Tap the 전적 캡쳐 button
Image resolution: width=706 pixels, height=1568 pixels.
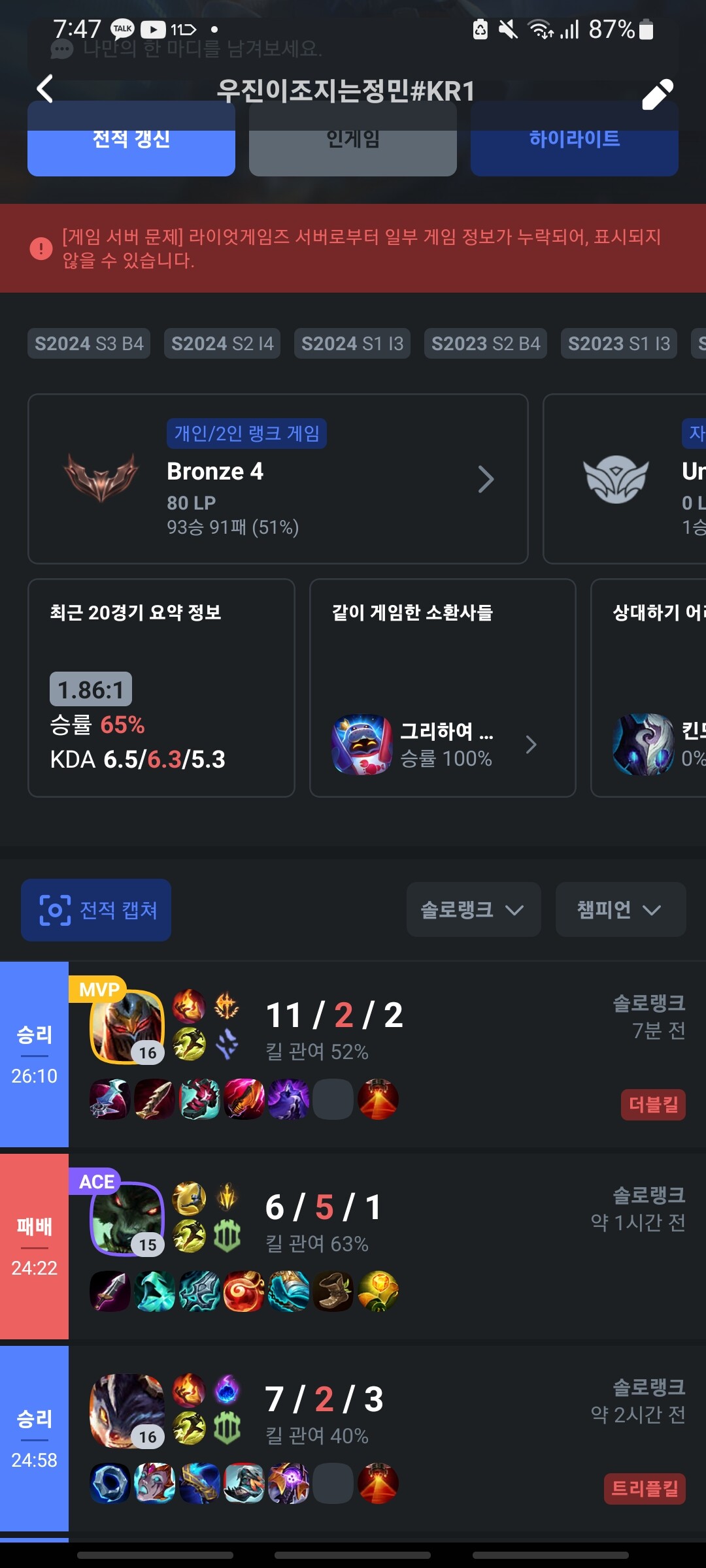(96, 910)
